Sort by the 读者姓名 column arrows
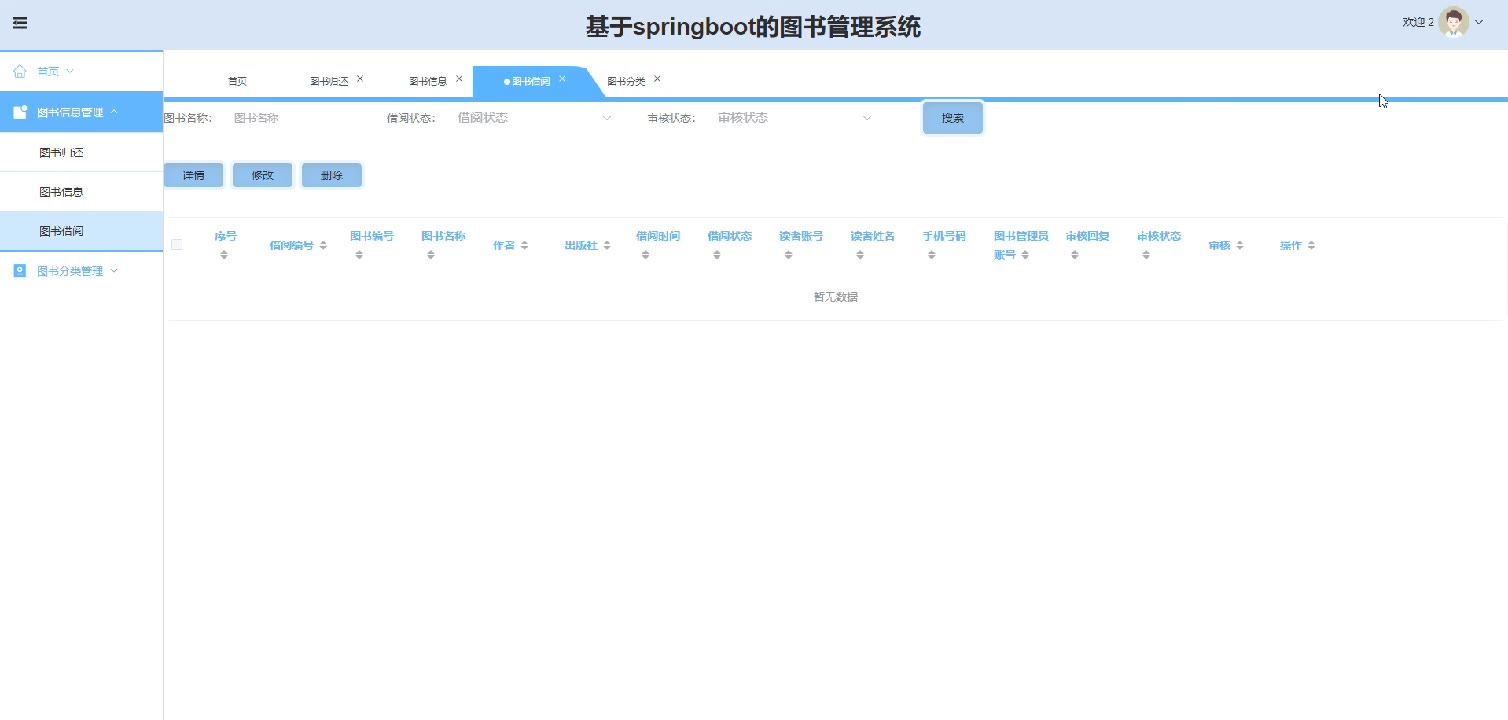This screenshot has height=720, width=1508. (860, 255)
